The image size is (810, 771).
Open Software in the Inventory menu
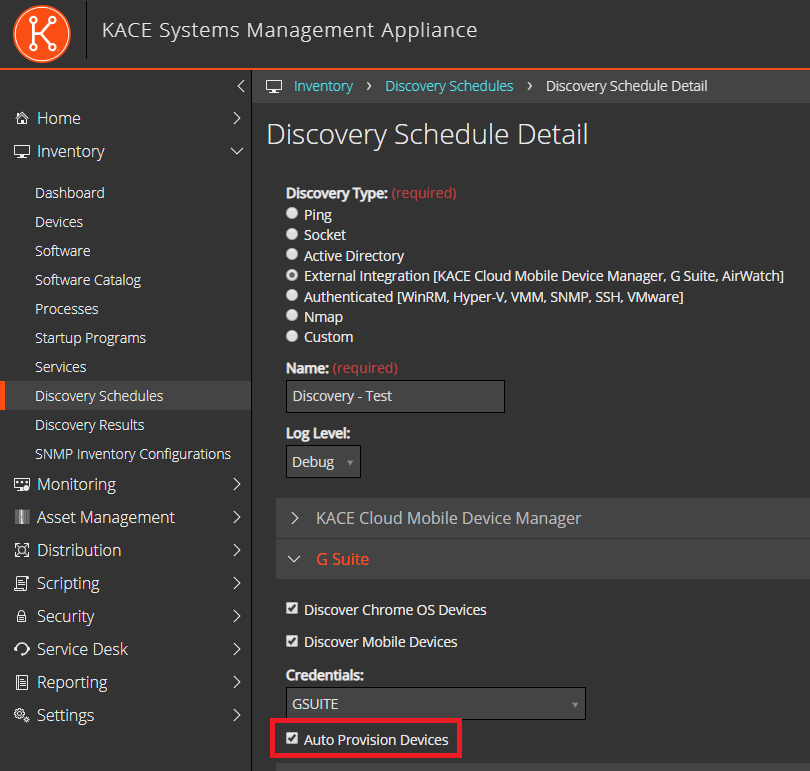click(63, 251)
